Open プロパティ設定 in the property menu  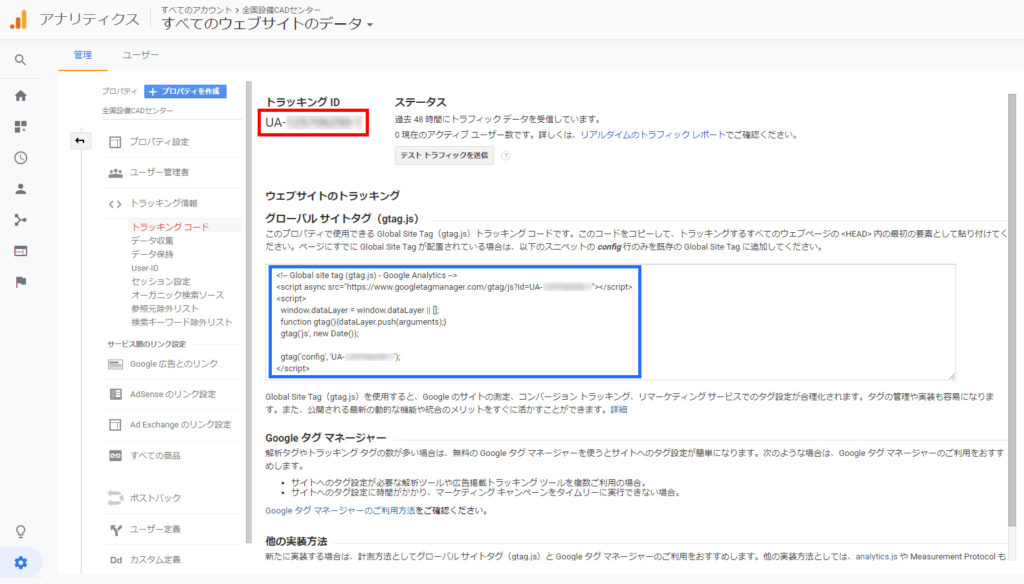click(x=159, y=142)
